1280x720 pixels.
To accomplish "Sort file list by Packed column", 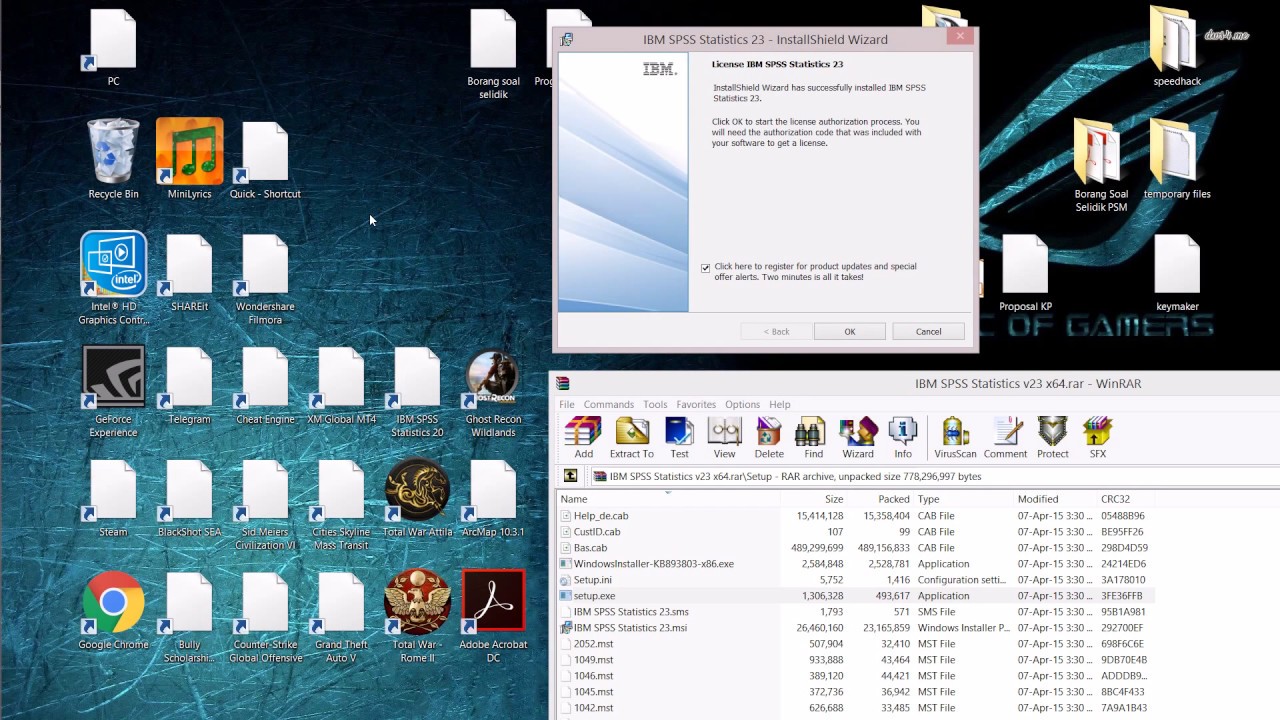I will [x=880, y=499].
